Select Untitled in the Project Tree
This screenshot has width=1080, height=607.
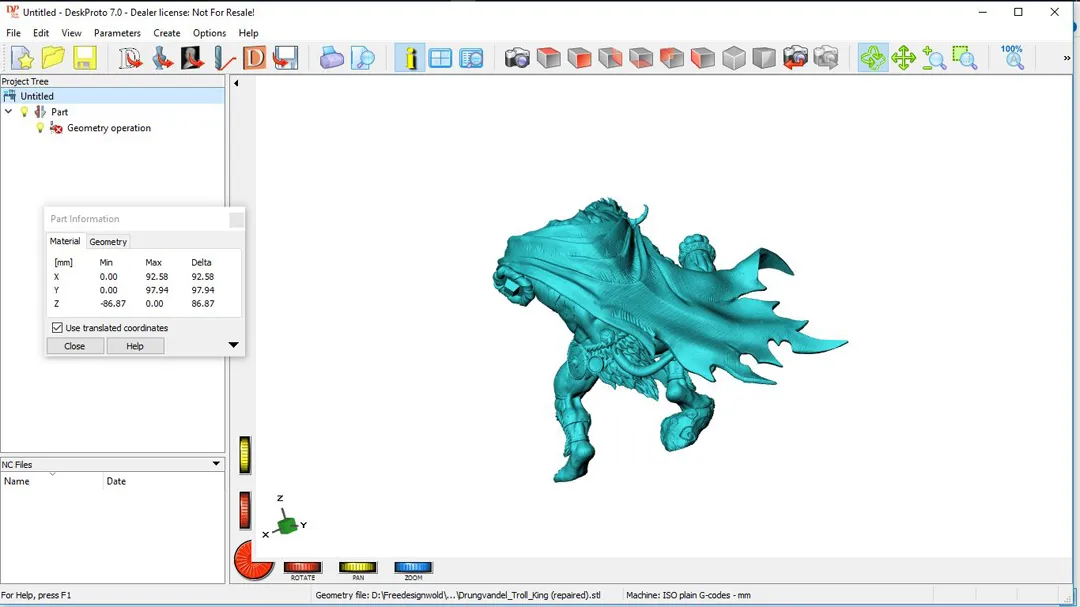point(37,96)
